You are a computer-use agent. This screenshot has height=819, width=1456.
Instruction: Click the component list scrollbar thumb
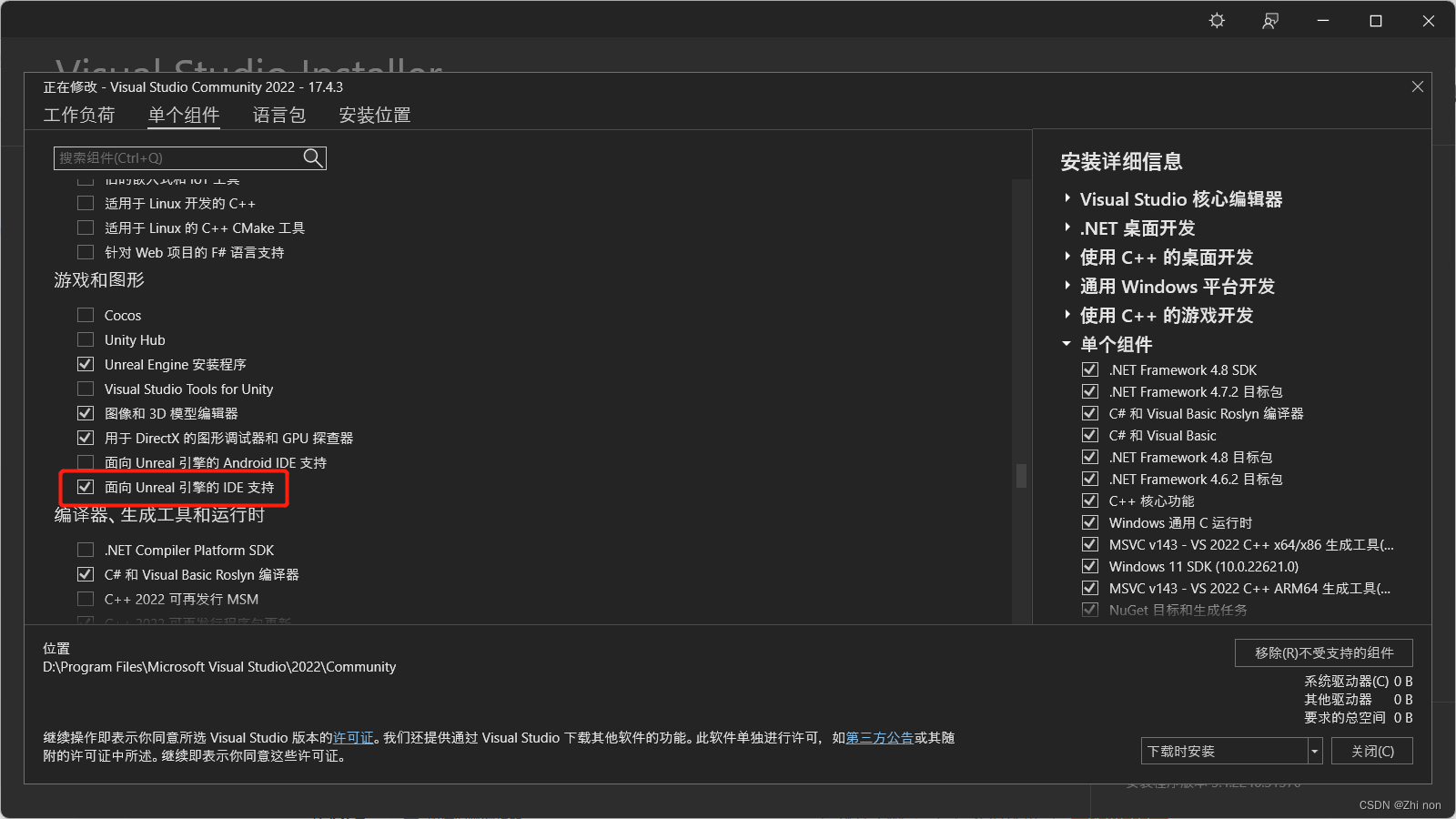[x=1021, y=476]
